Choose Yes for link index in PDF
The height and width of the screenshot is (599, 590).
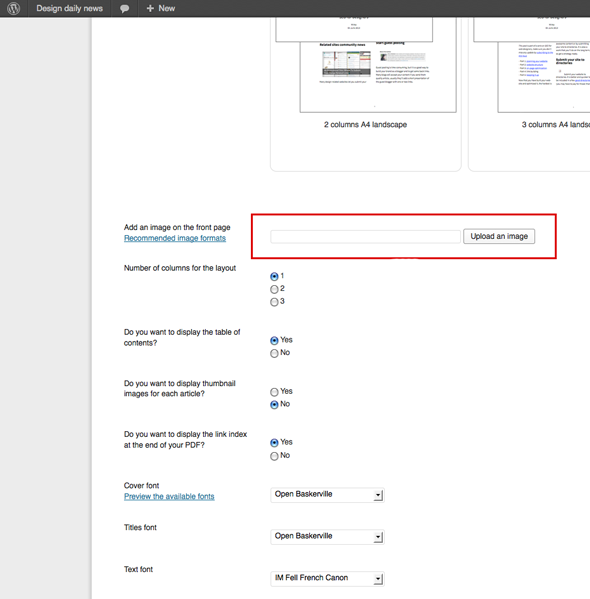(x=274, y=443)
